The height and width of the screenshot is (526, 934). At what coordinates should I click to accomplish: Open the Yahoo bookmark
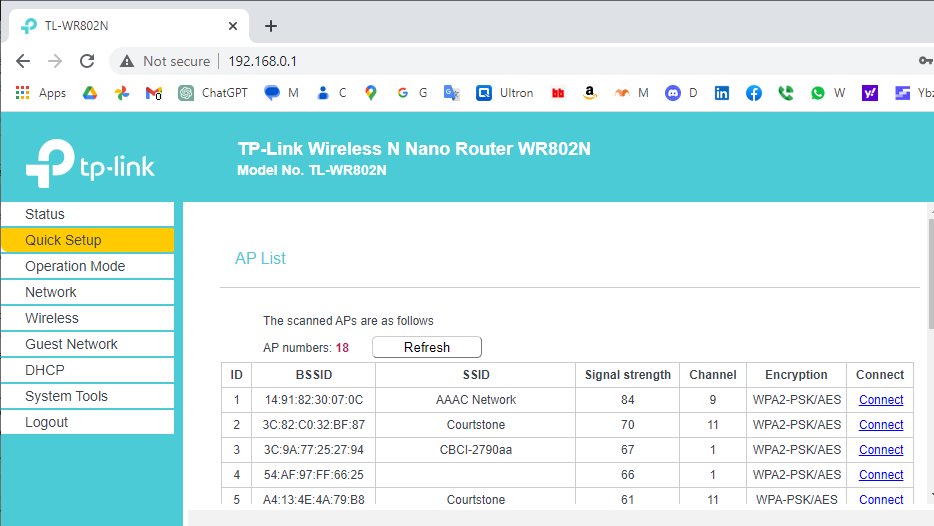click(x=870, y=93)
